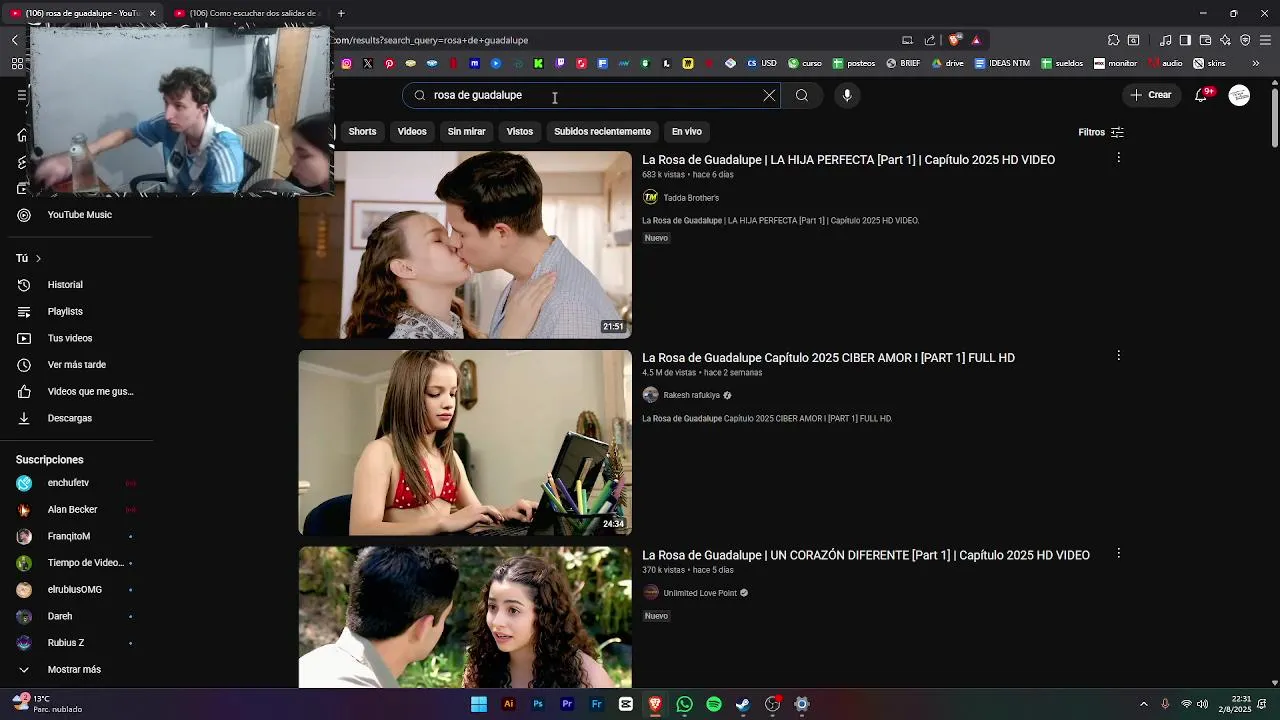This screenshot has height=720, width=1280.
Task: Open the Filtros search filters
Action: click(1101, 132)
